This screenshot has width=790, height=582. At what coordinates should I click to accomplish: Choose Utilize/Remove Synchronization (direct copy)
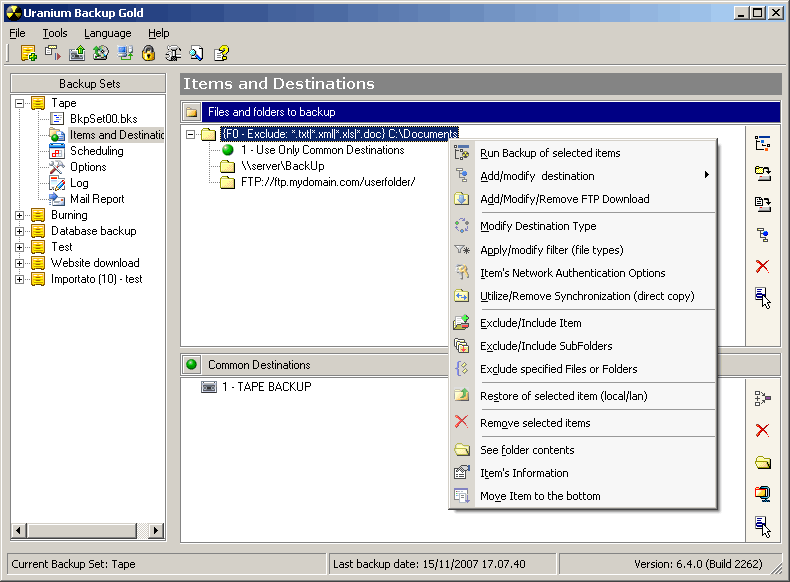583,296
